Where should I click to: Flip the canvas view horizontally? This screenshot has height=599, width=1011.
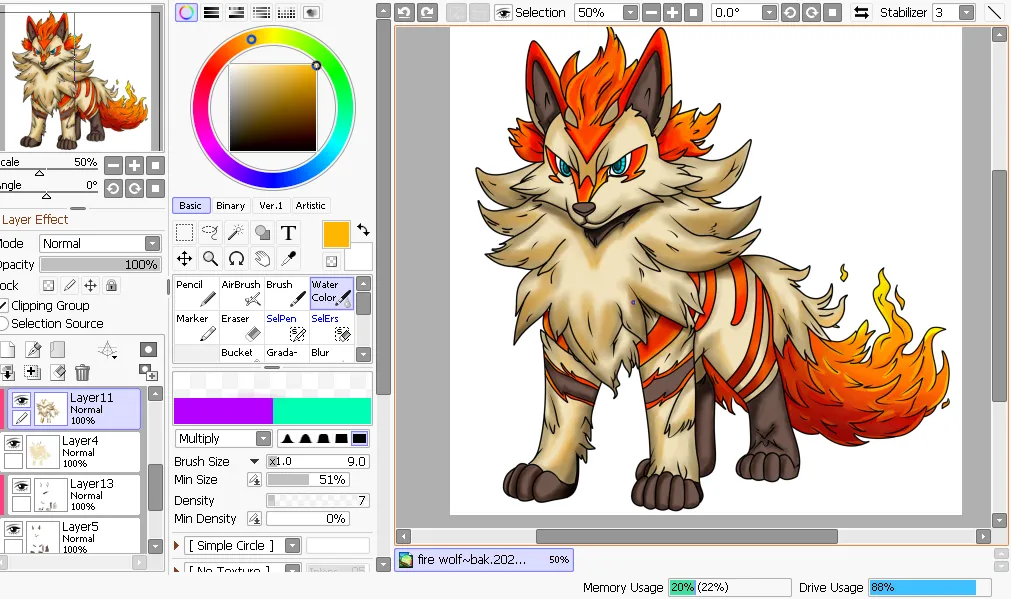[x=861, y=12]
